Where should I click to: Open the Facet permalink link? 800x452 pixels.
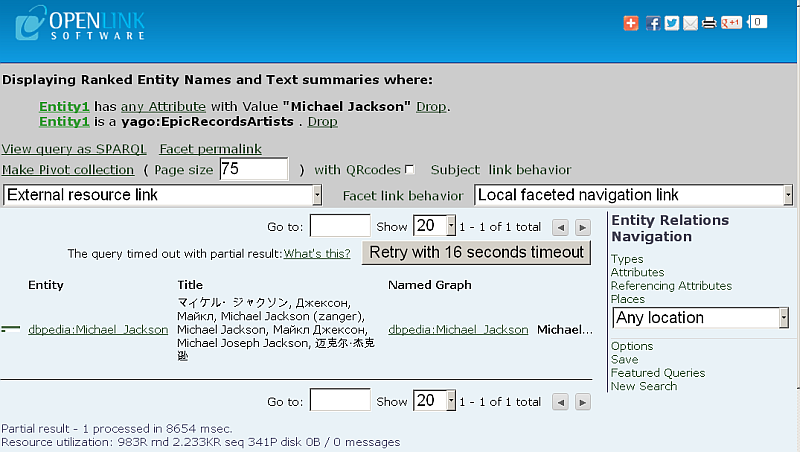[211, 149]
